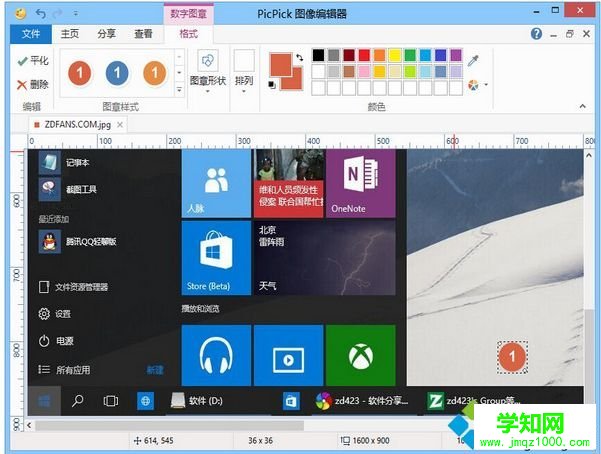
Task: Click the settings (设置) gear in image
Action: coord(55,314)
